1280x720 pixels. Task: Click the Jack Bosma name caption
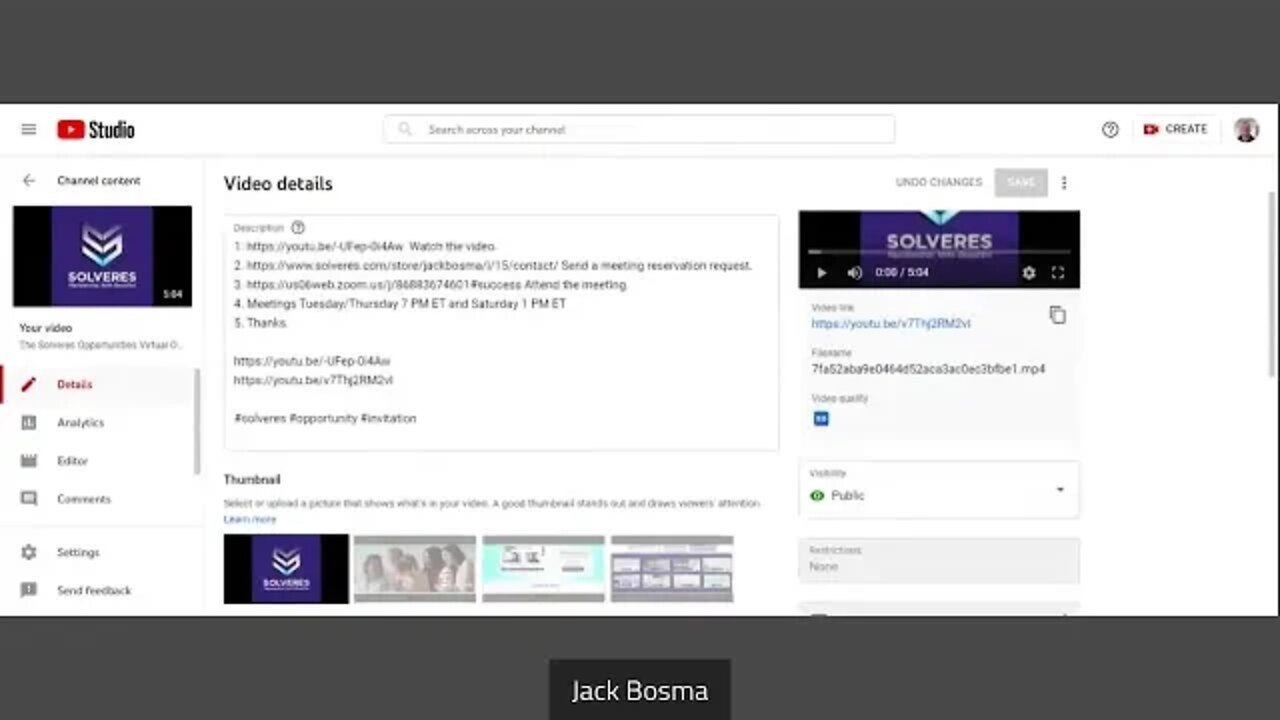click(x=640, y=691)
